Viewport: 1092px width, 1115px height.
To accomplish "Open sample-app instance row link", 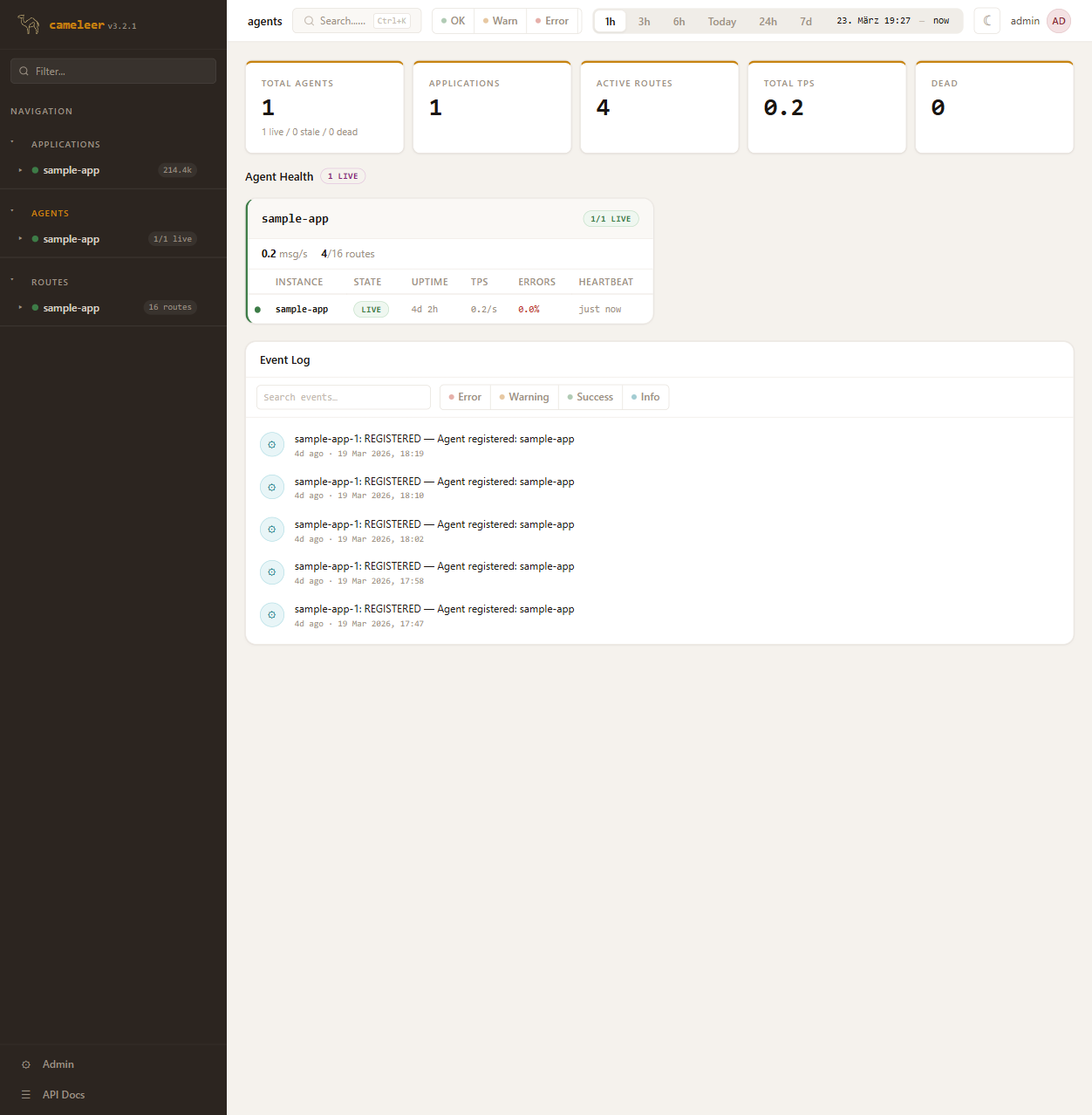I will pyautogui.click(x=302, y=310).
